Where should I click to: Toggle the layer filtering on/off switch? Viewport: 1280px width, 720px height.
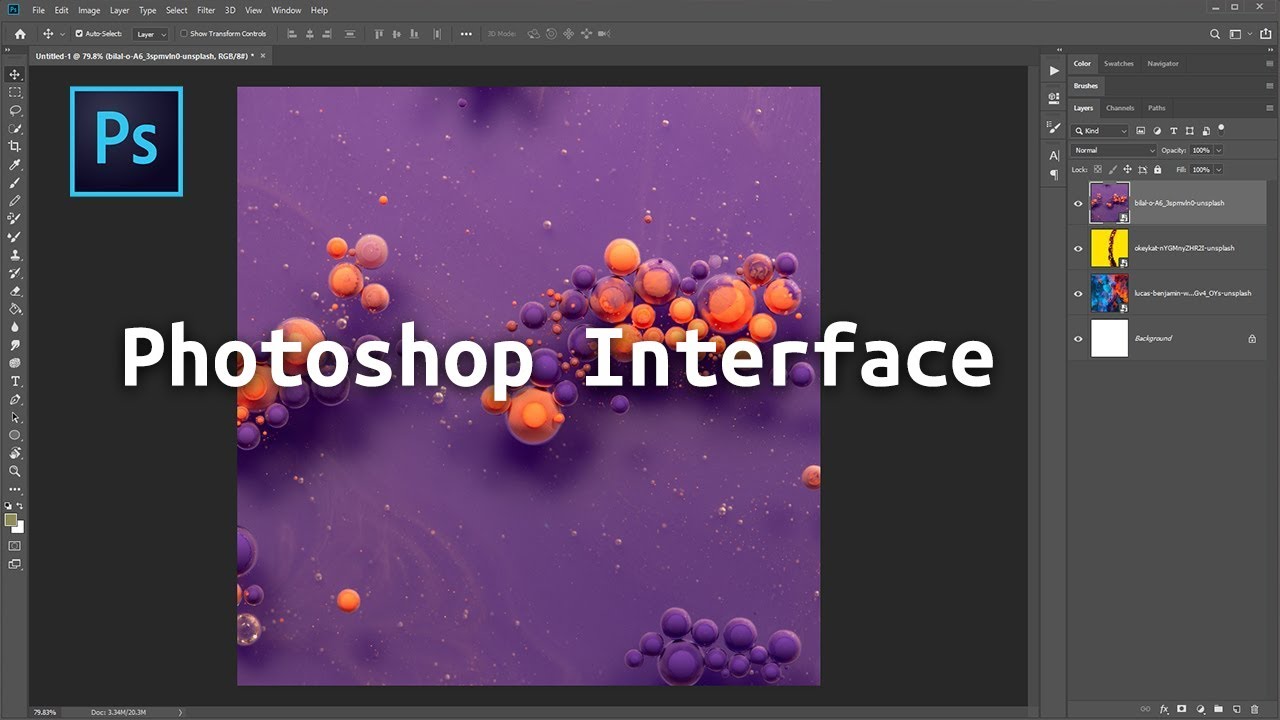point(1221,129)
